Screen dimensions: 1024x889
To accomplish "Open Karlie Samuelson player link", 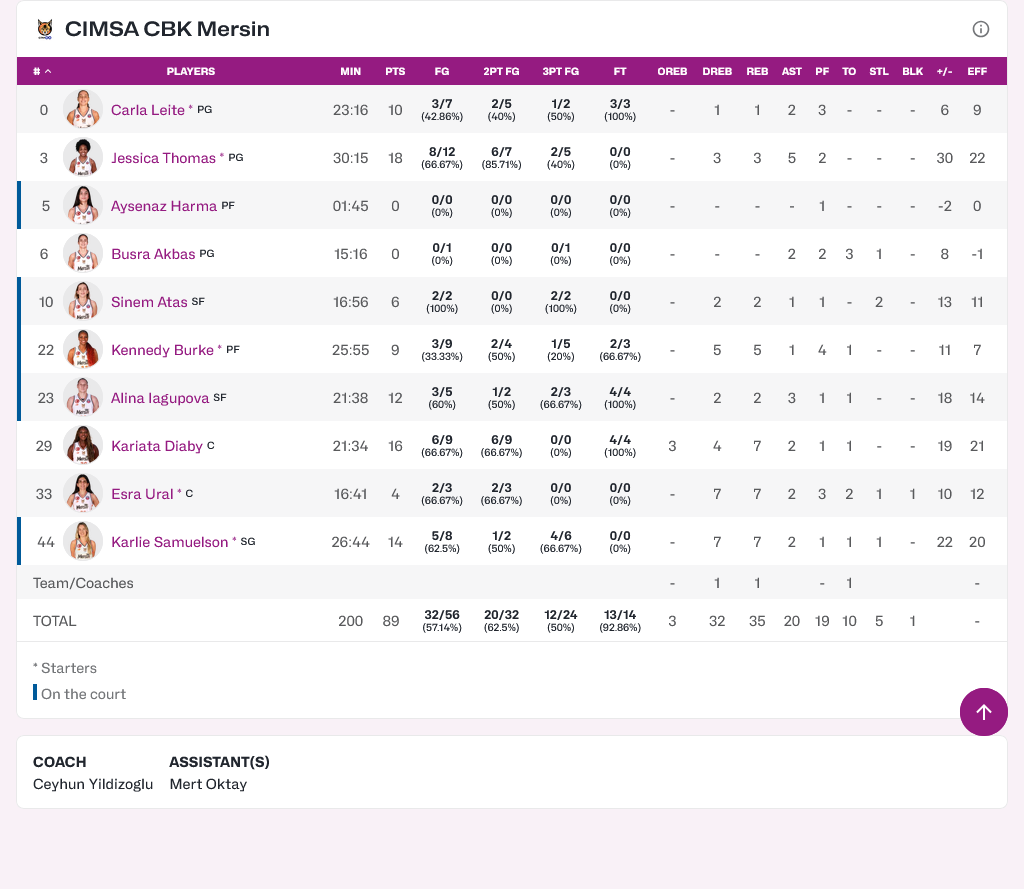I will [x=169, y=542].
